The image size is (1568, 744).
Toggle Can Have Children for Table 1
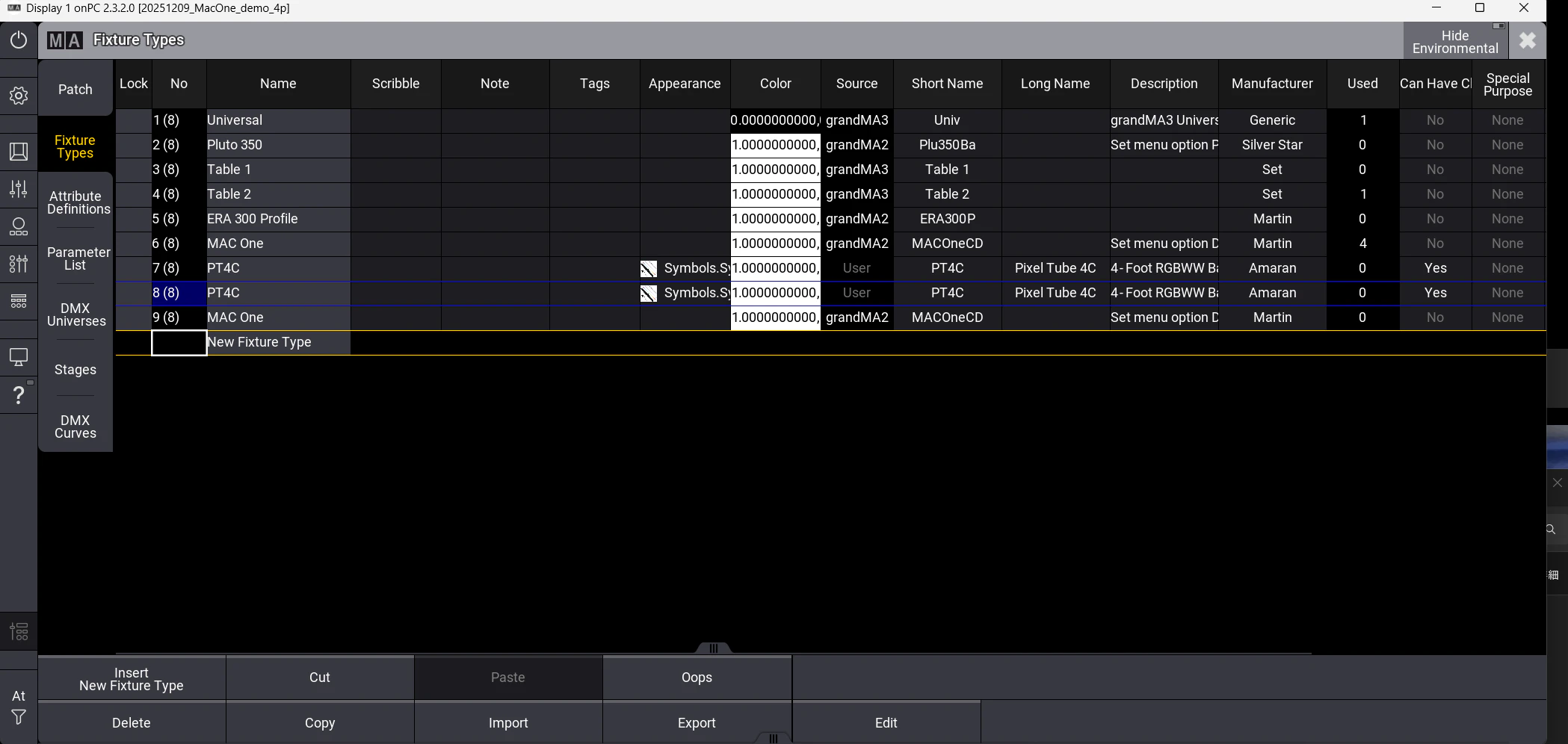[1435, 170]
